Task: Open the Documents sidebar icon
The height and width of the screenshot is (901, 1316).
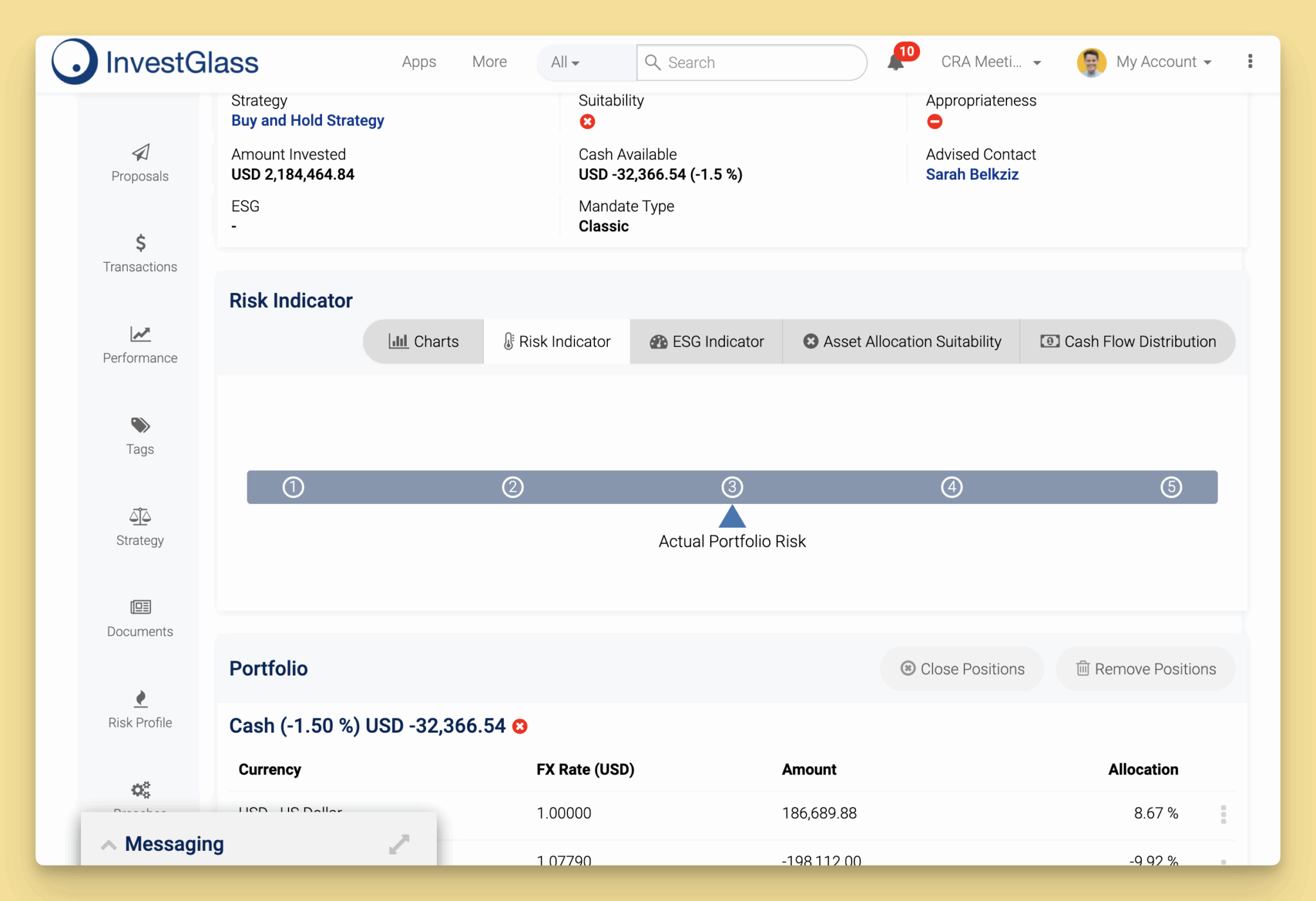Action: click(140, 608)
